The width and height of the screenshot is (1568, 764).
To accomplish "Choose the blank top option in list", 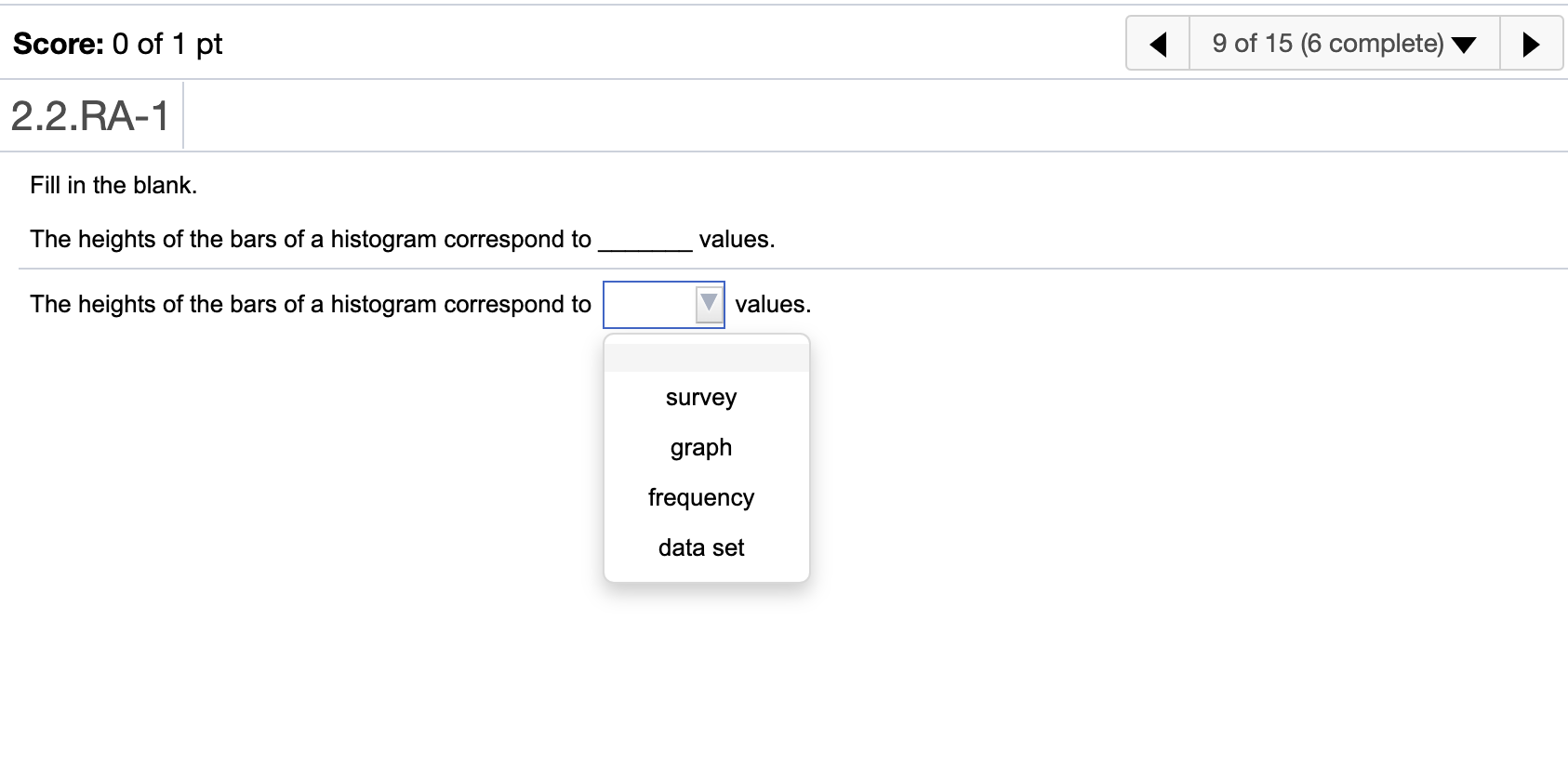I will [x=707, y=358].
